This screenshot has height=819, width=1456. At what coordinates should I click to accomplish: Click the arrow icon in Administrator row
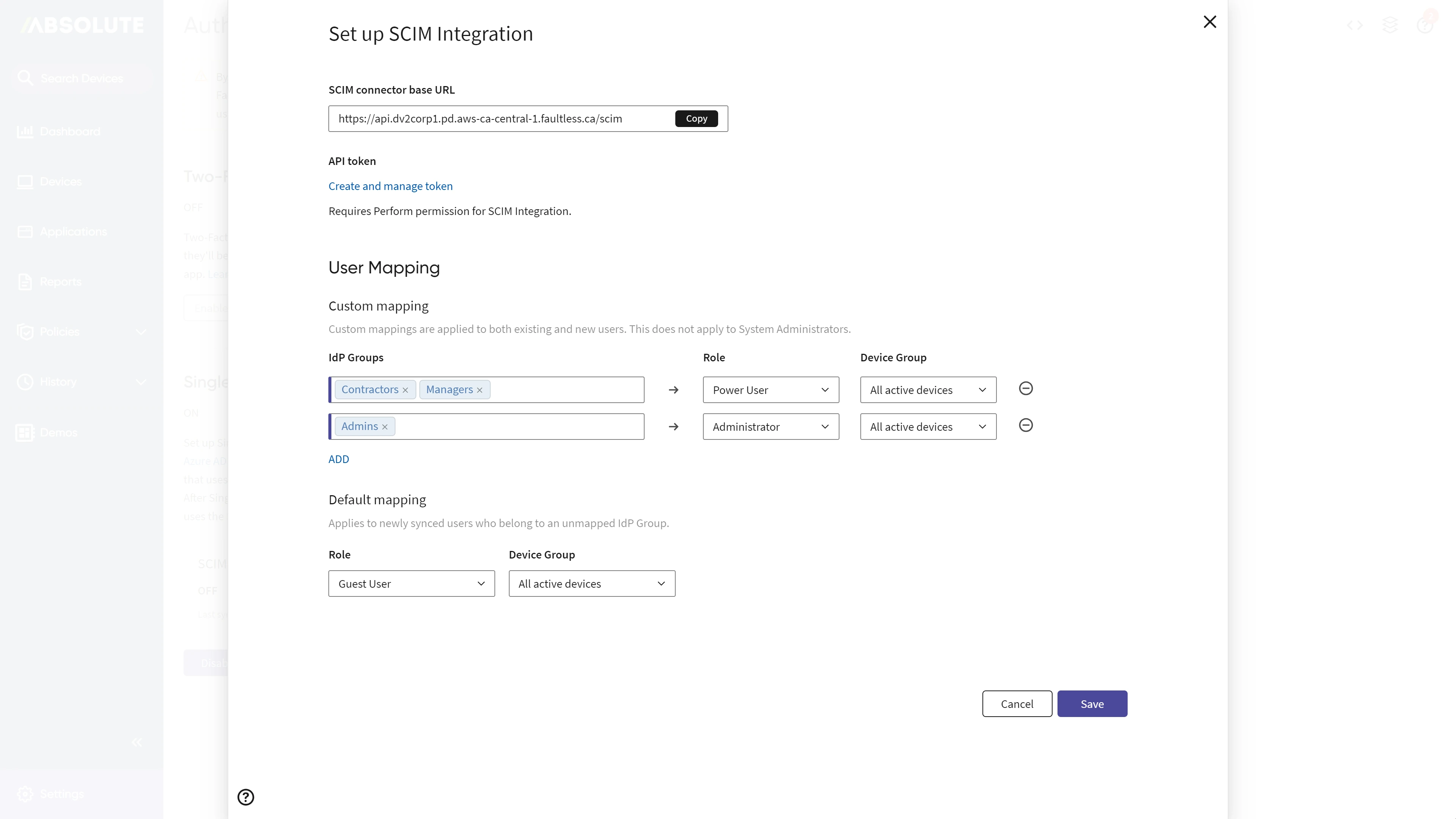[673, 427]
